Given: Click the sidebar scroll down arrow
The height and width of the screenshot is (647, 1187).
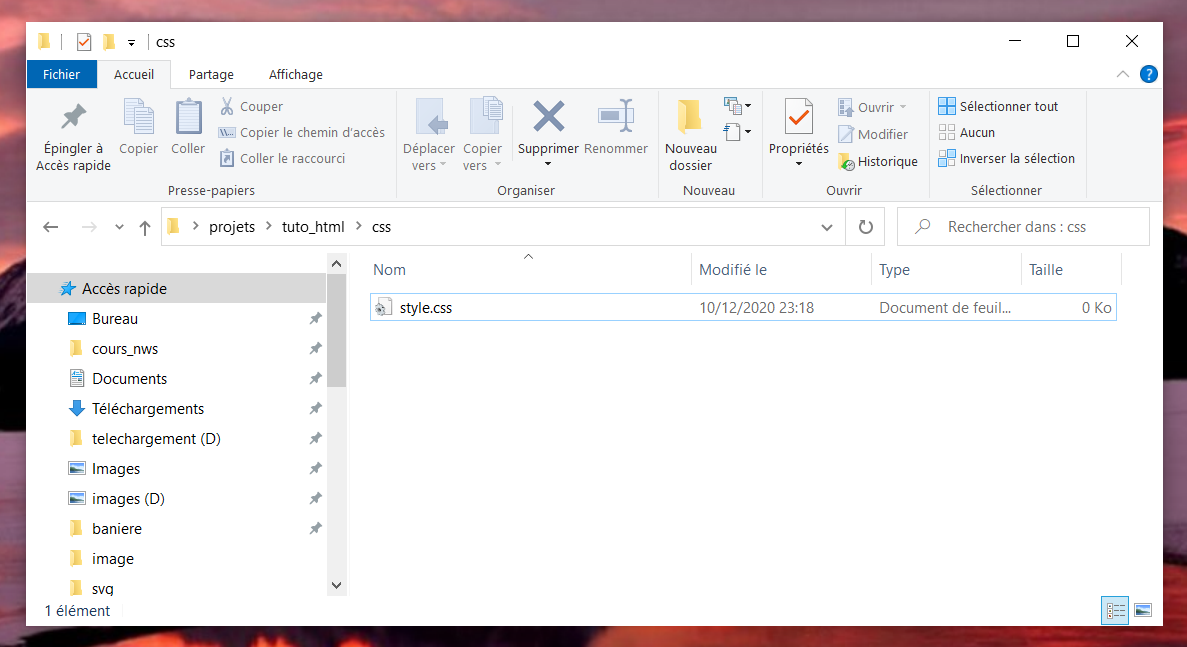Looking at the screenshot, I should click(337, 585).
